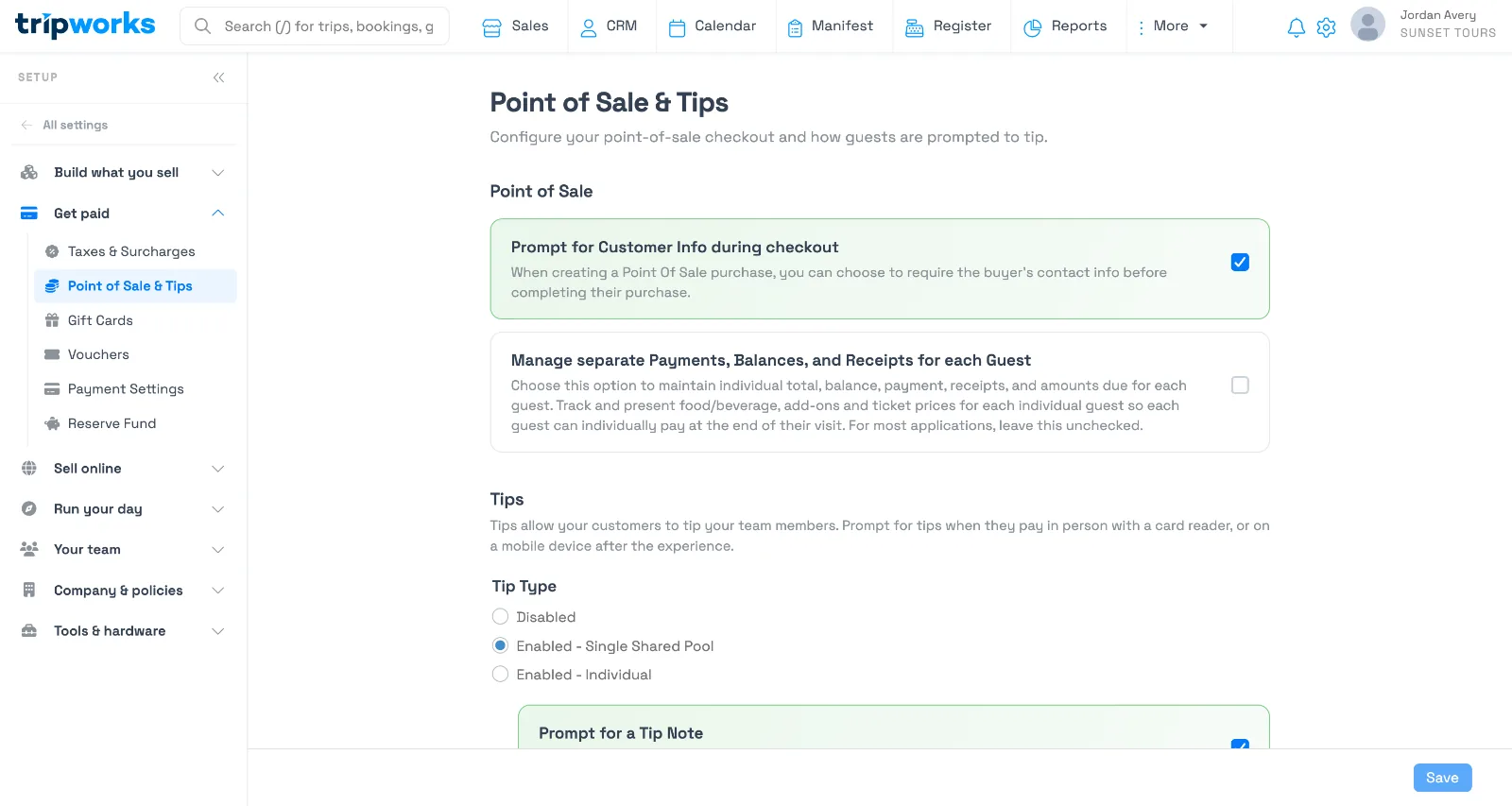Click the Reports pie chart icon
Viewport: 1512px width, 806px height.
point(1033,27)
